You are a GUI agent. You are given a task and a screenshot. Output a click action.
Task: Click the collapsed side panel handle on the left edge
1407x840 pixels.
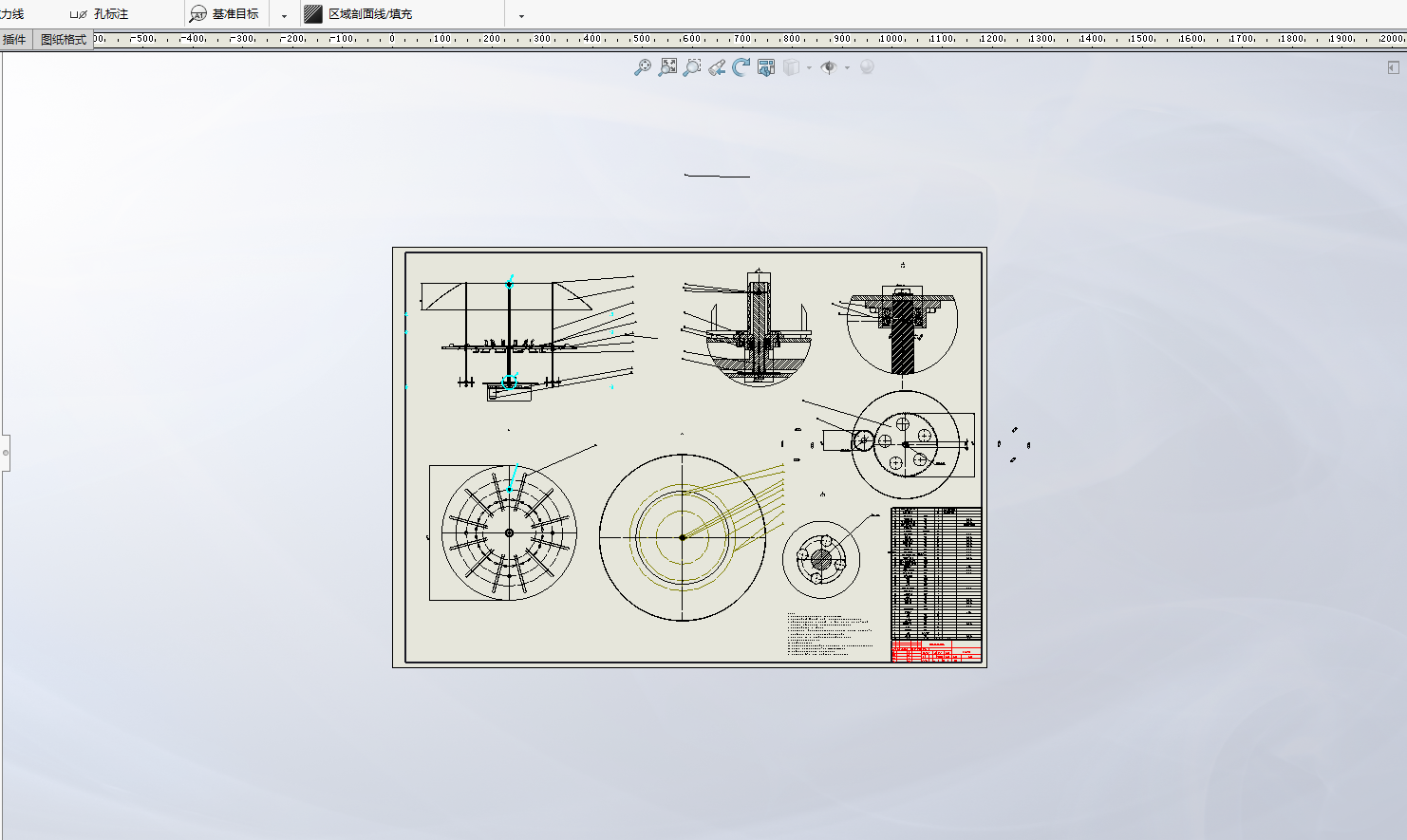coord(5,453)
